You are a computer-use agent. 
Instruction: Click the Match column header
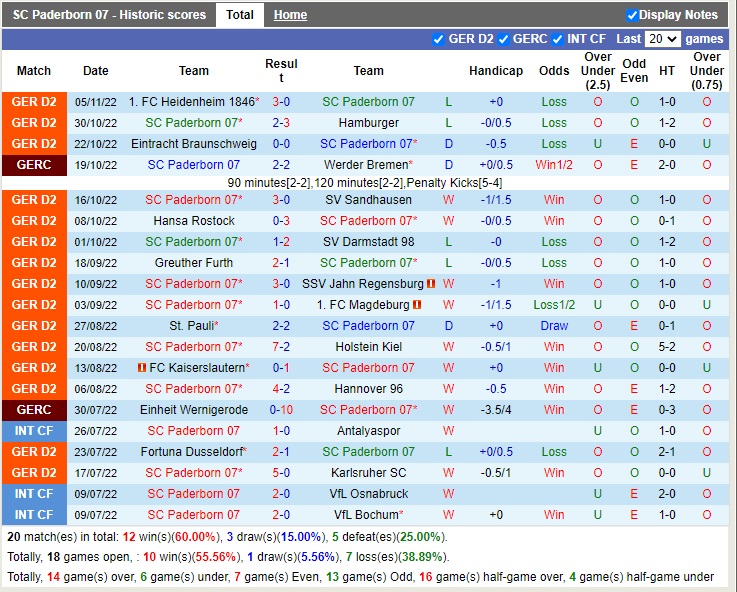(x=34, y=71)
